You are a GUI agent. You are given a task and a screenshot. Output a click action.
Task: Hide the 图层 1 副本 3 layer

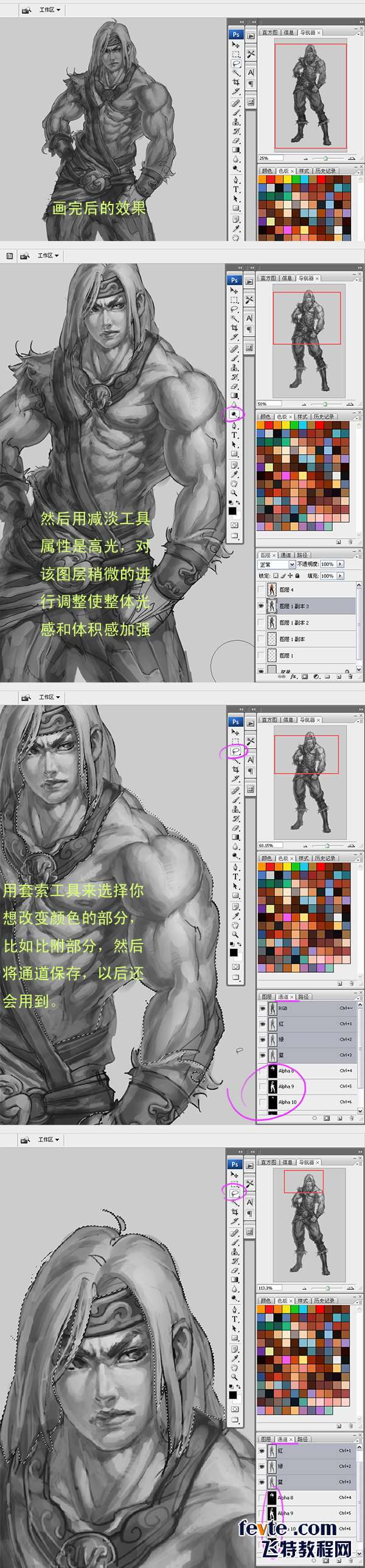(262, 606)
